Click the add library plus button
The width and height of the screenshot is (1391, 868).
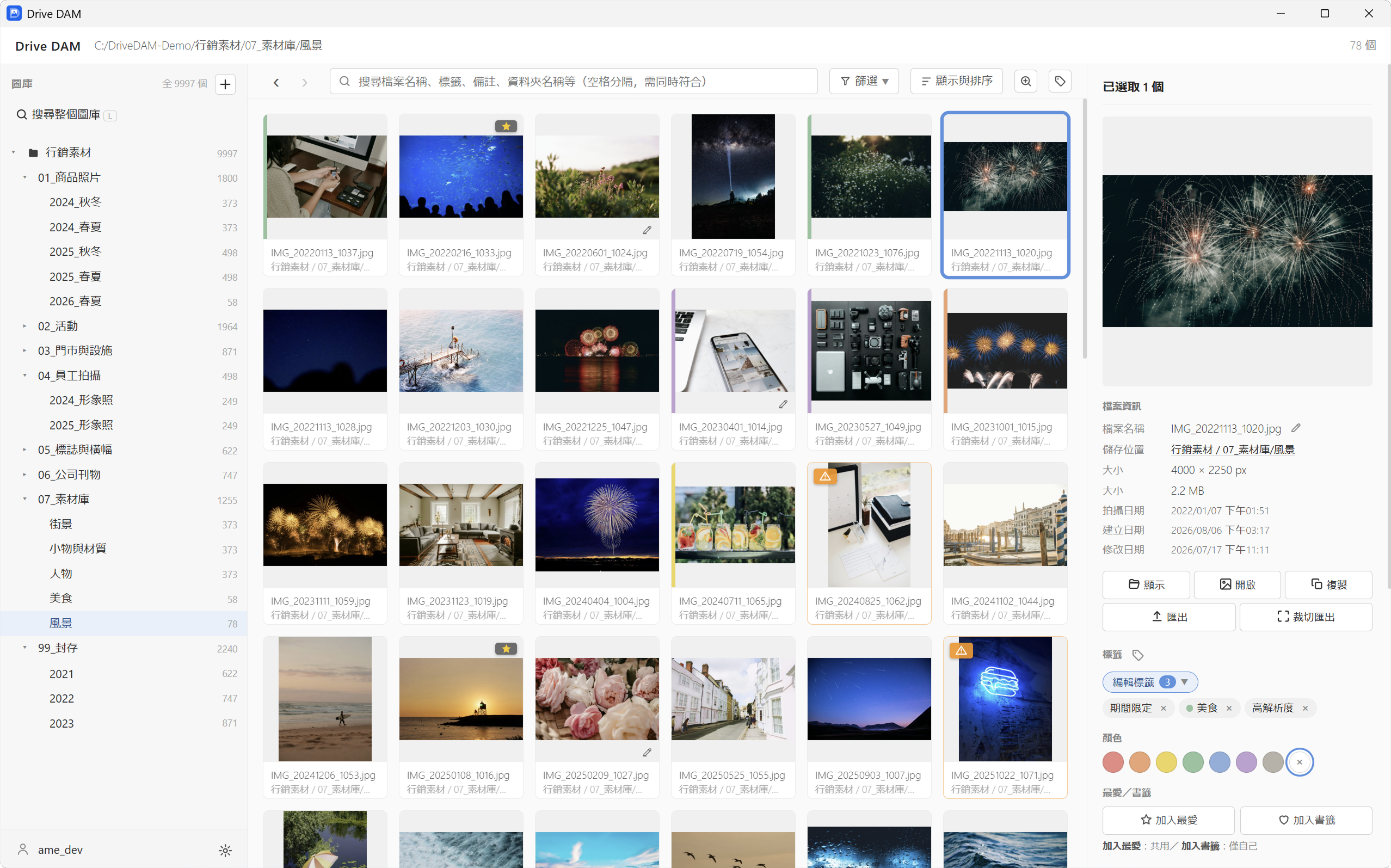click(x=225, y=84)
